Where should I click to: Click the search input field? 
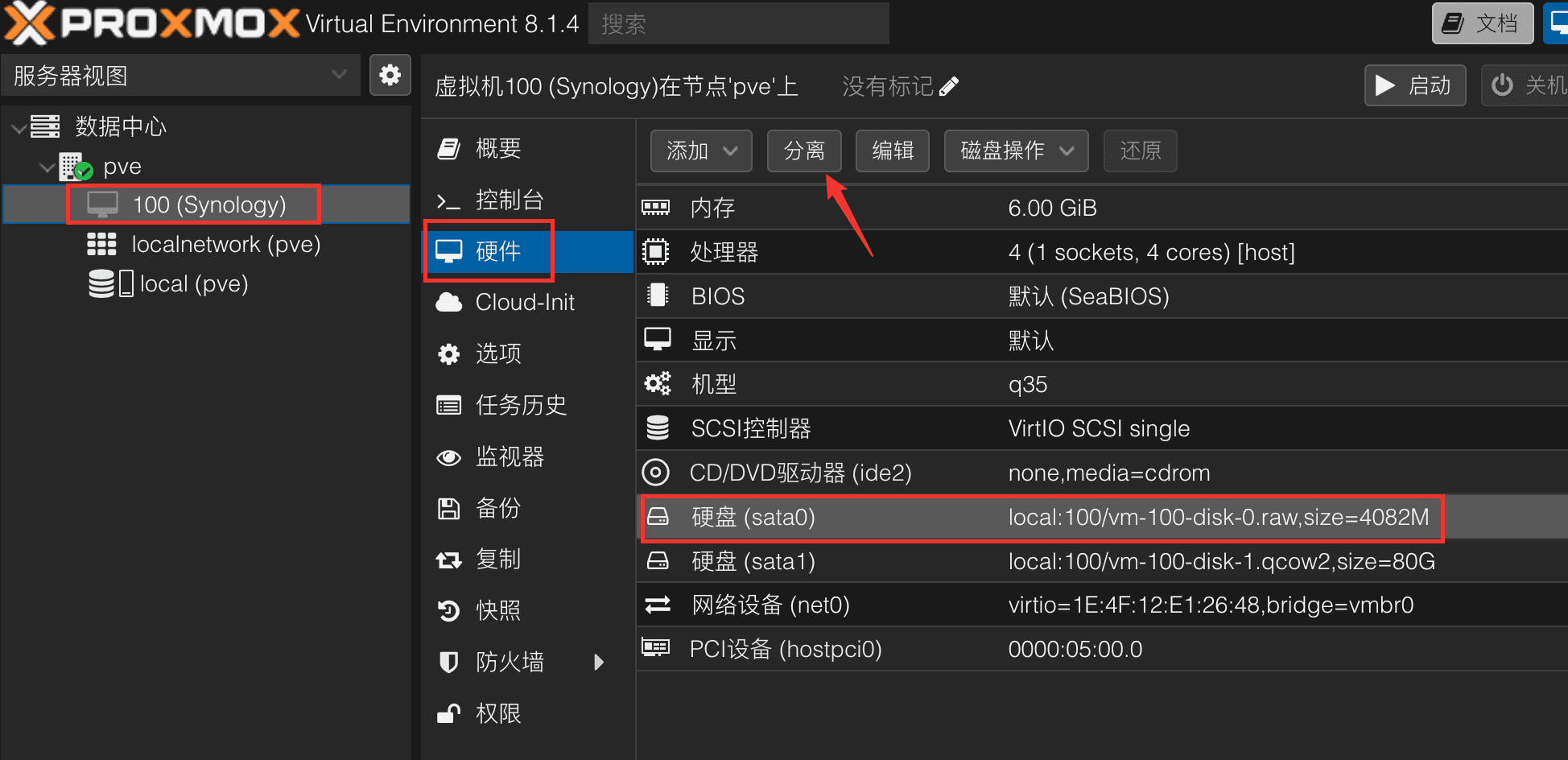point(739,24)
